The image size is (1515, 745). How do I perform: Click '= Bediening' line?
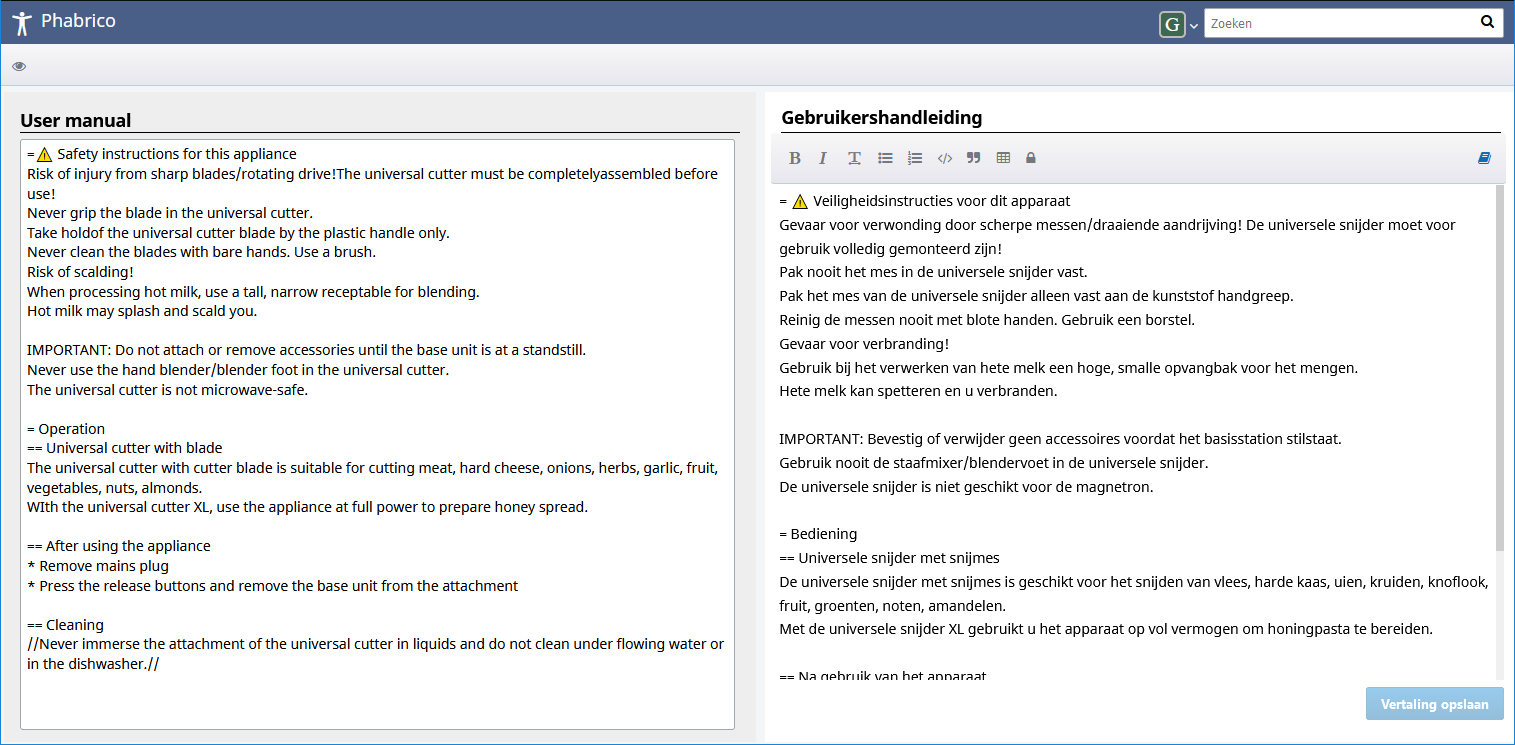pos(818,534)
